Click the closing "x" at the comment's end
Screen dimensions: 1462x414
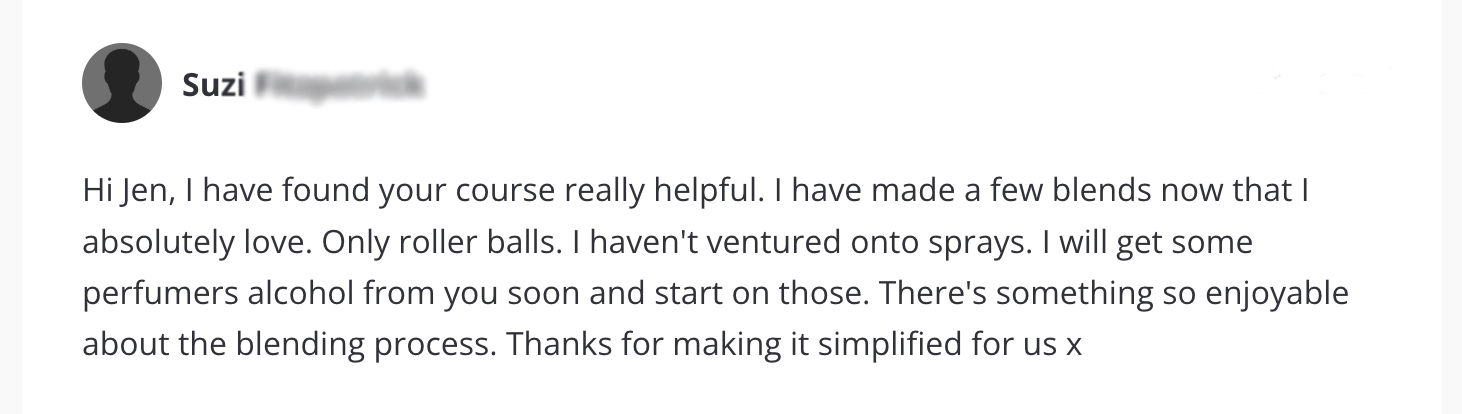coord(1073,347)
